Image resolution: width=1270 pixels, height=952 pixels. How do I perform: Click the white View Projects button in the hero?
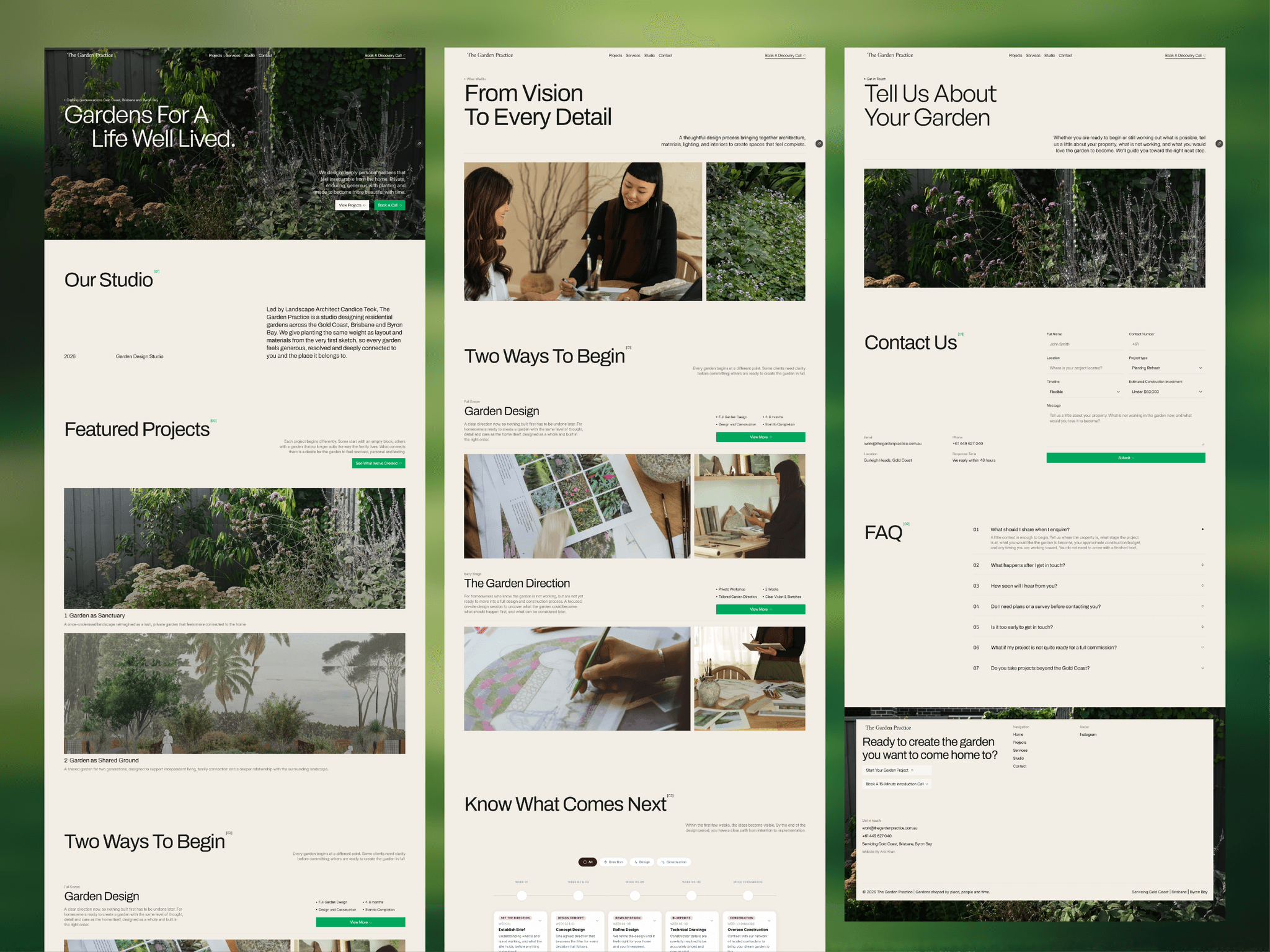(352, 205)
